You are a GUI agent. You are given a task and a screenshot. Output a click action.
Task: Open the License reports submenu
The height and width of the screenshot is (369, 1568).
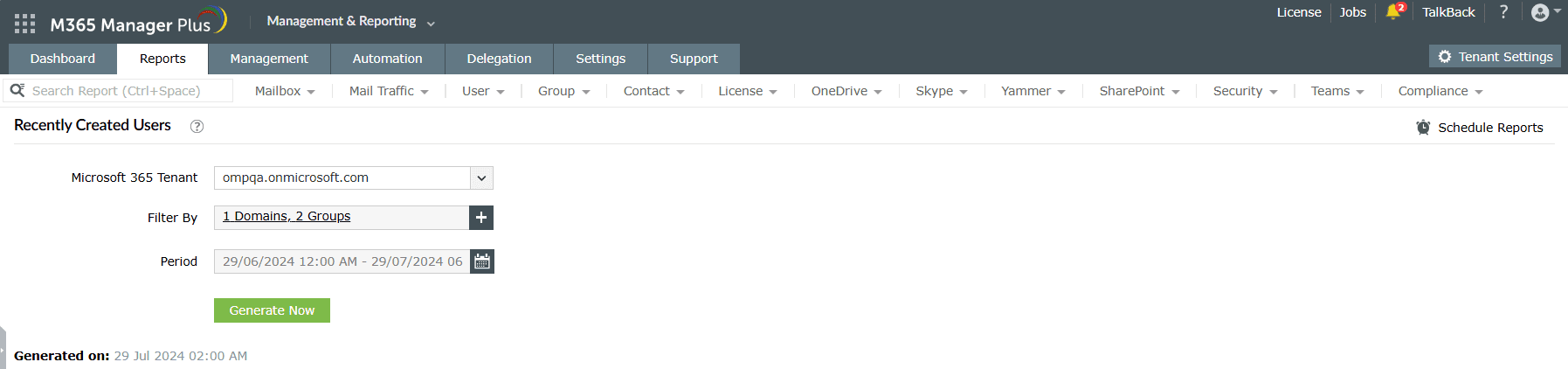tap(748, 91)
